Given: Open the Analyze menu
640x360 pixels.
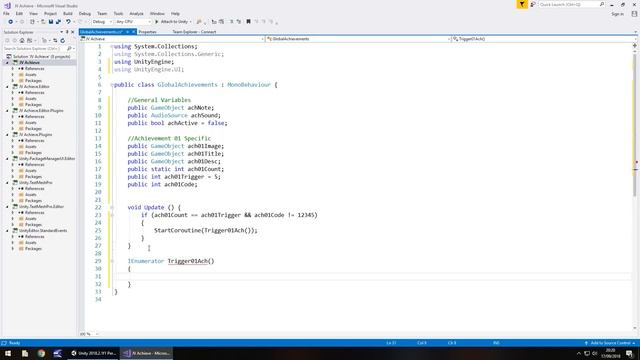Looking at the screenshot, I should click(x=136, y=13).
